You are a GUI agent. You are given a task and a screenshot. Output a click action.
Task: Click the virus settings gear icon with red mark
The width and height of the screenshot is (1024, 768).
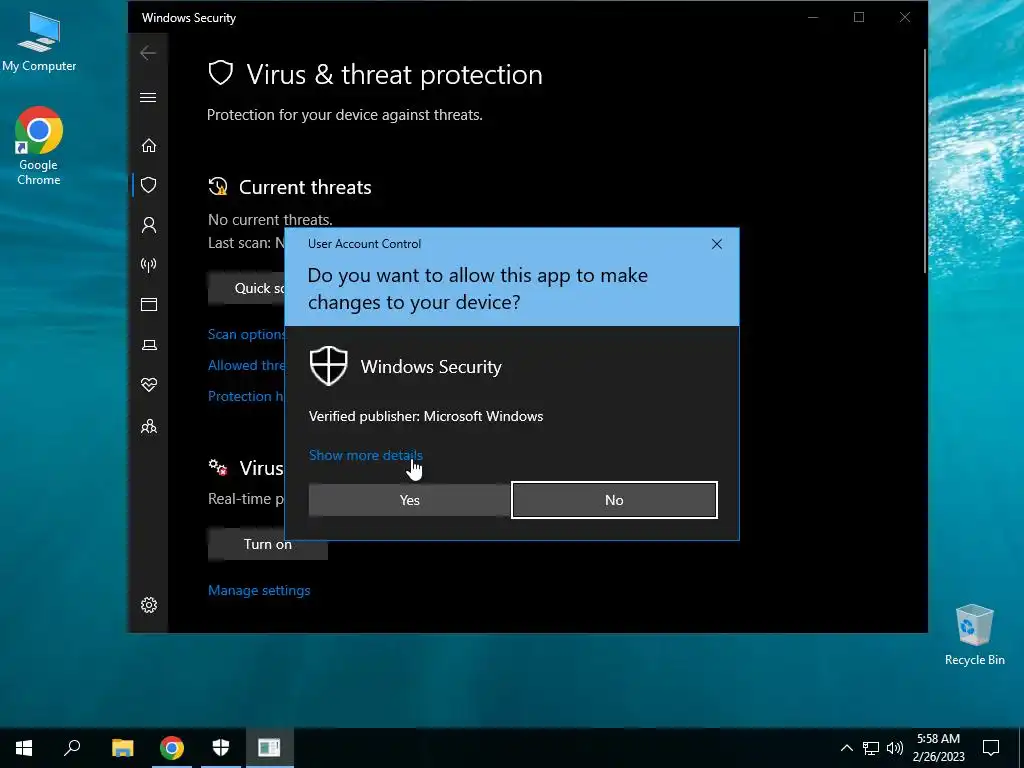[x=218, y=468]
